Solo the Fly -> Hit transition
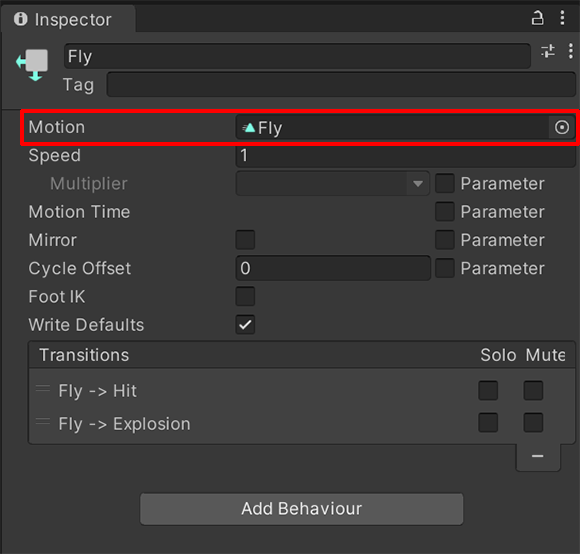Image resolution: width=580 pixels, height=554 pixels. (x=488, y=391)
